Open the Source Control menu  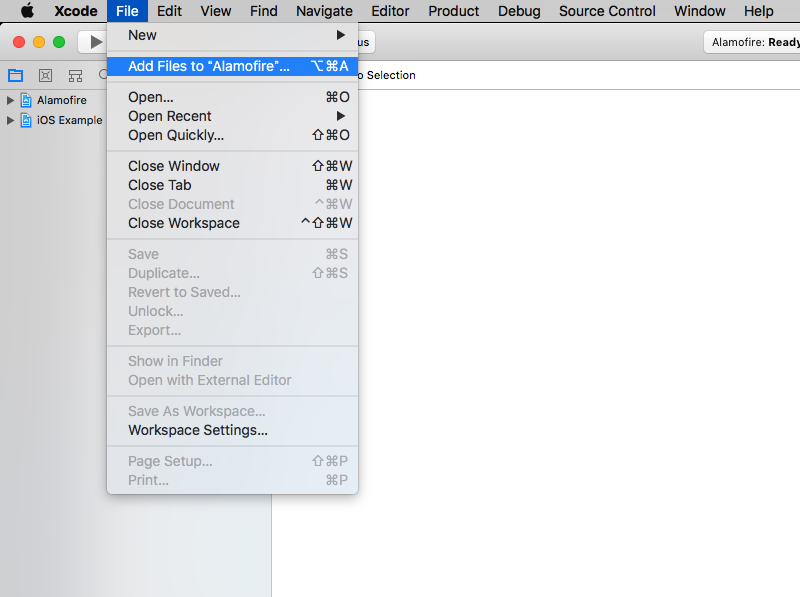607,11
